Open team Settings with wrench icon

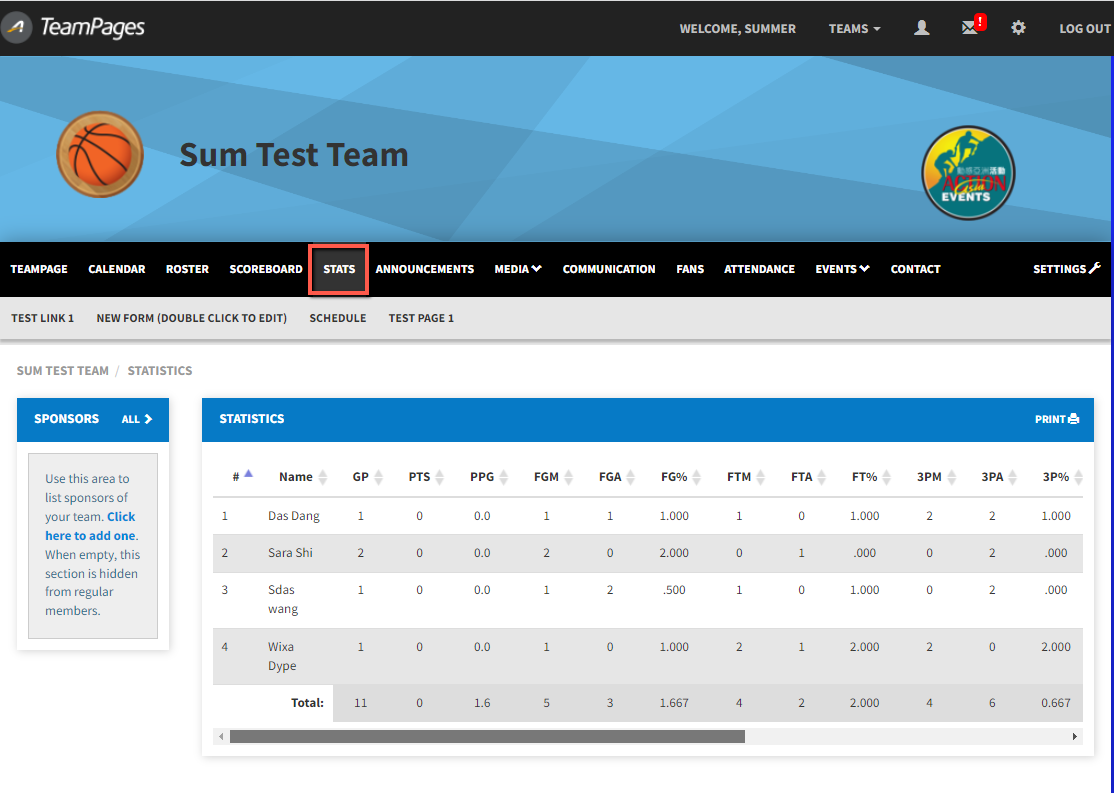click(x=1066, y=269)
